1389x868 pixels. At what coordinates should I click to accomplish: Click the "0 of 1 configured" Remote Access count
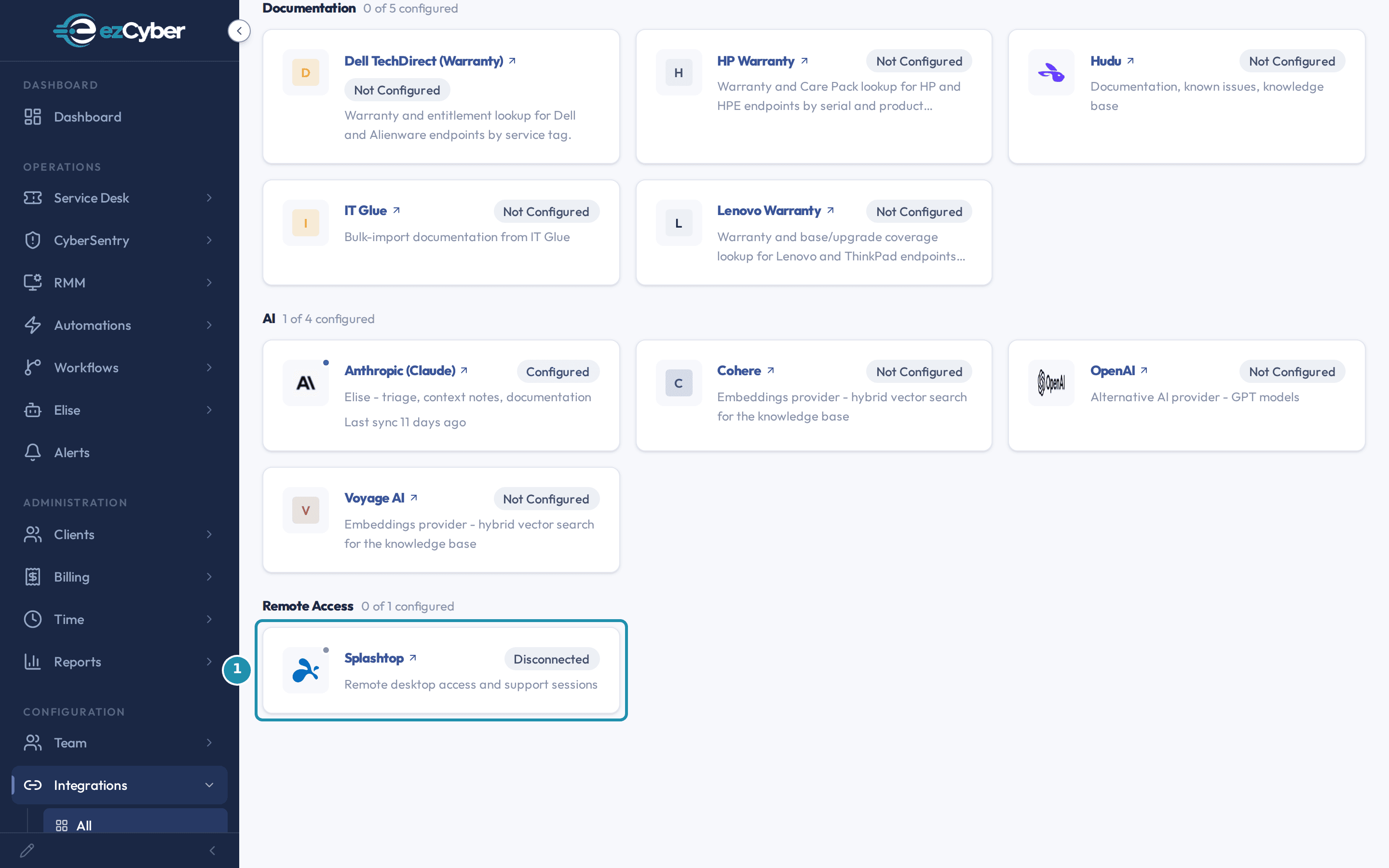point(408,606)
